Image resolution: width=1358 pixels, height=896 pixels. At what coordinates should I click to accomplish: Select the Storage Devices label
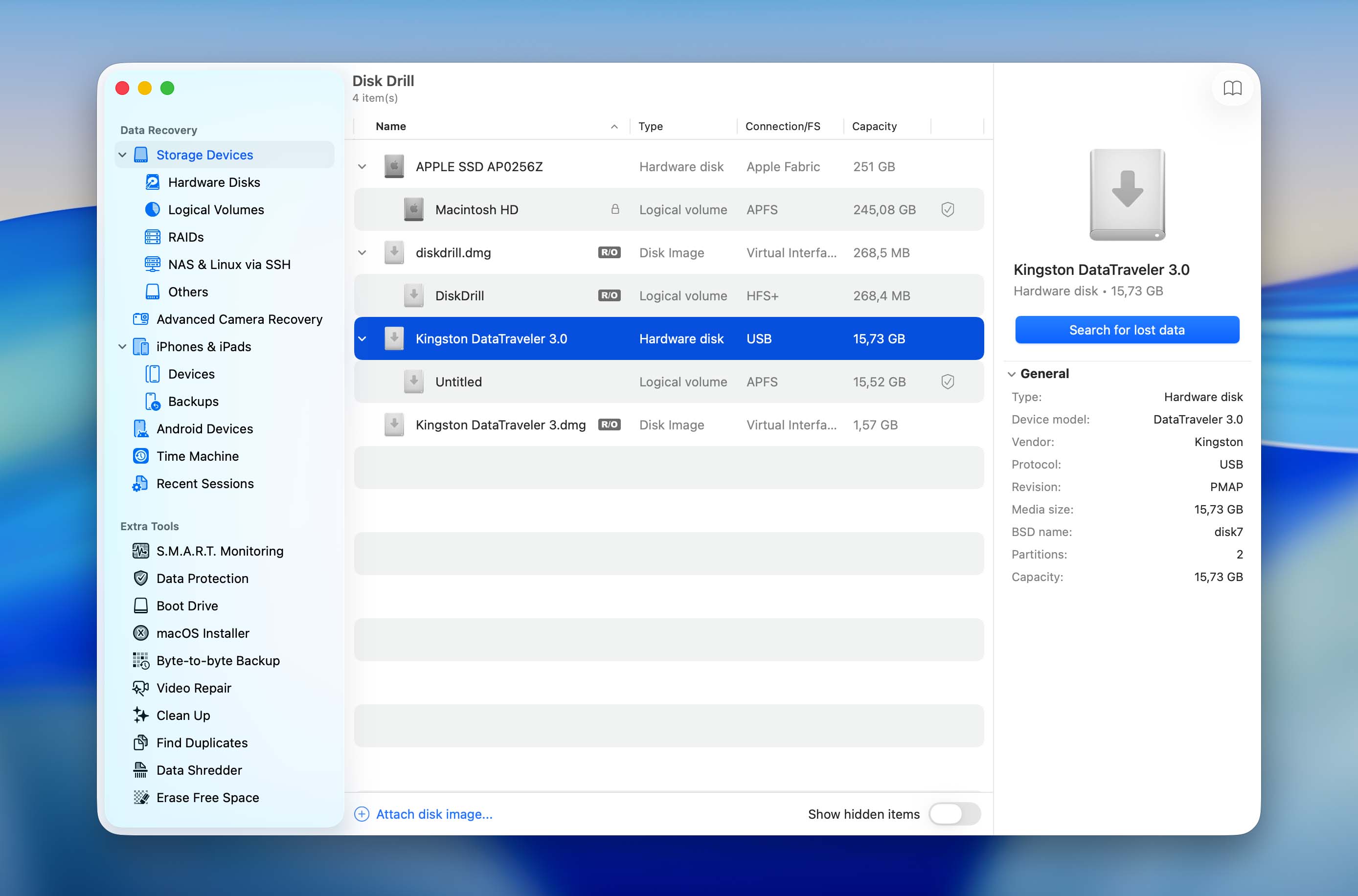(204, 155)
